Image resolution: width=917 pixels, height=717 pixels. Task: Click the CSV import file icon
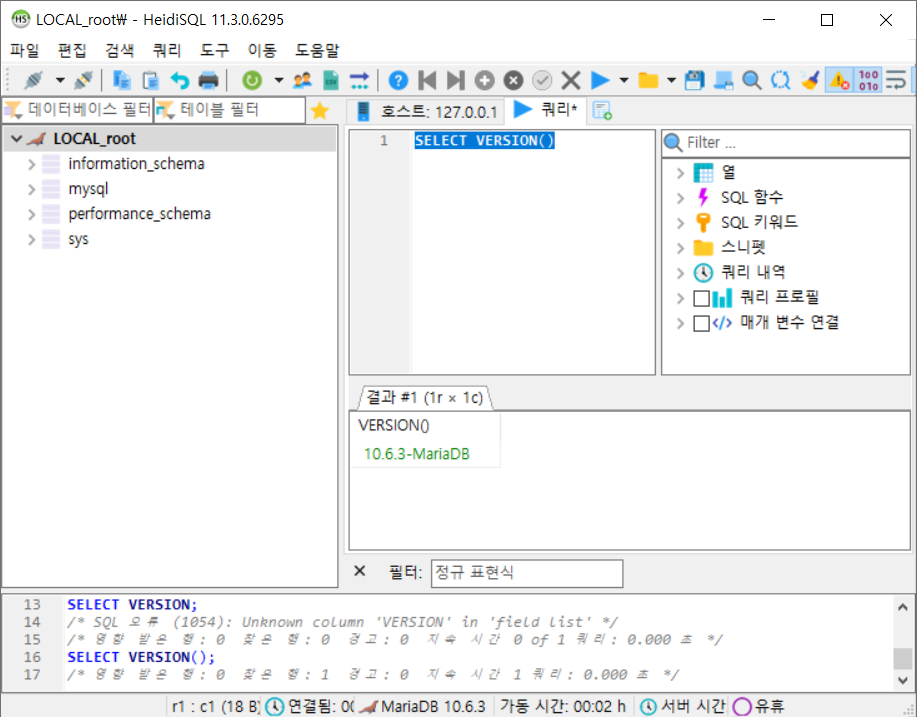click(331, 80)
